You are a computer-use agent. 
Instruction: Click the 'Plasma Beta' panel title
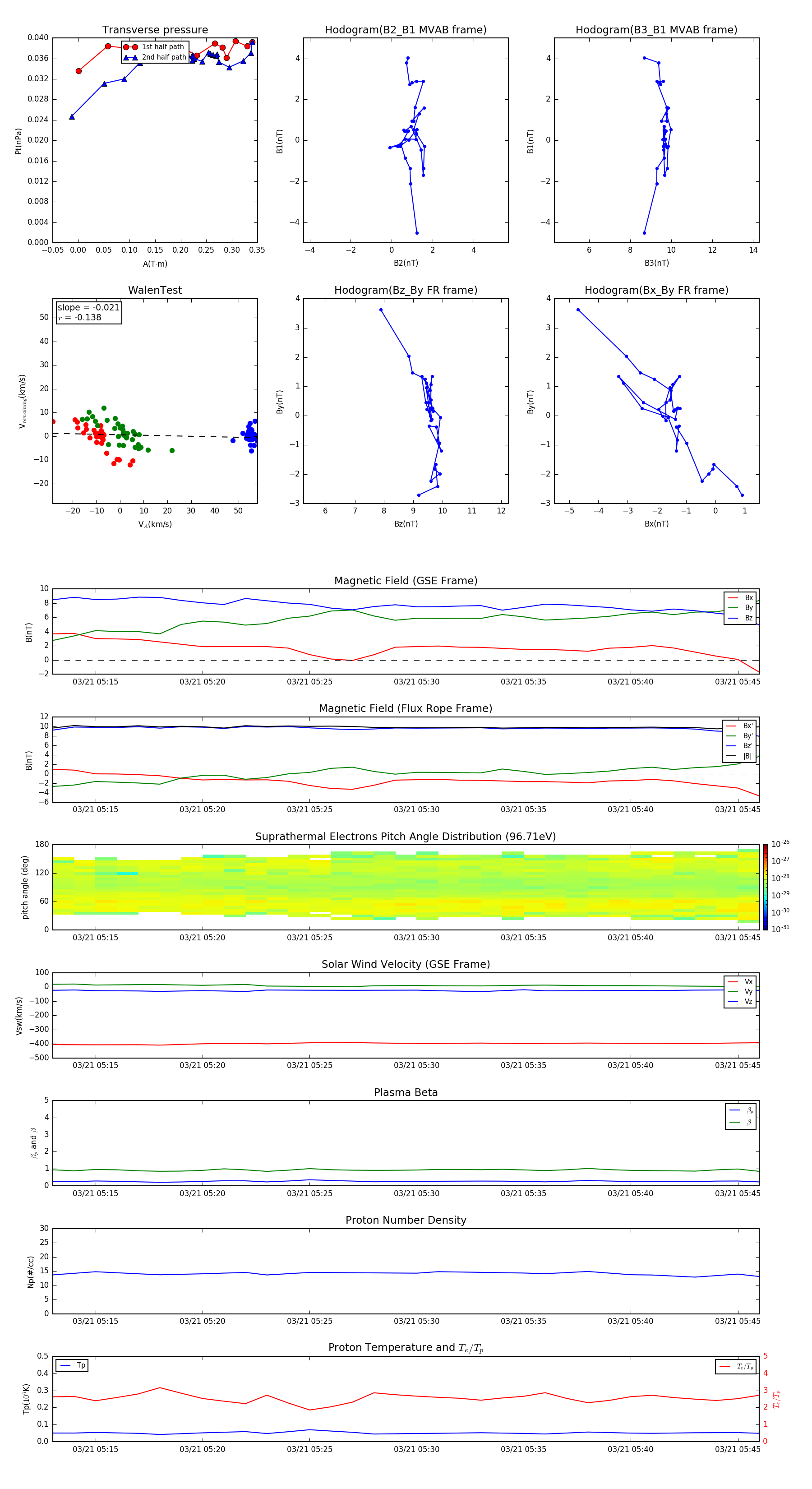tap(406, 1093)
